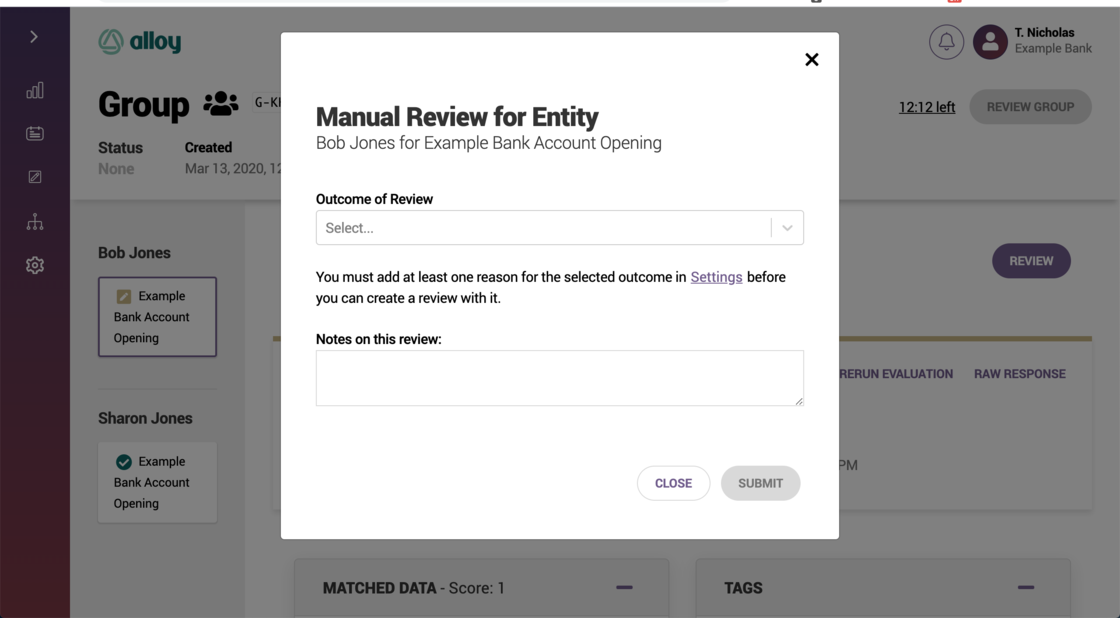Click the dropdown chevron beside Select
1120x618 pixels.
click(x=787, y=227)
